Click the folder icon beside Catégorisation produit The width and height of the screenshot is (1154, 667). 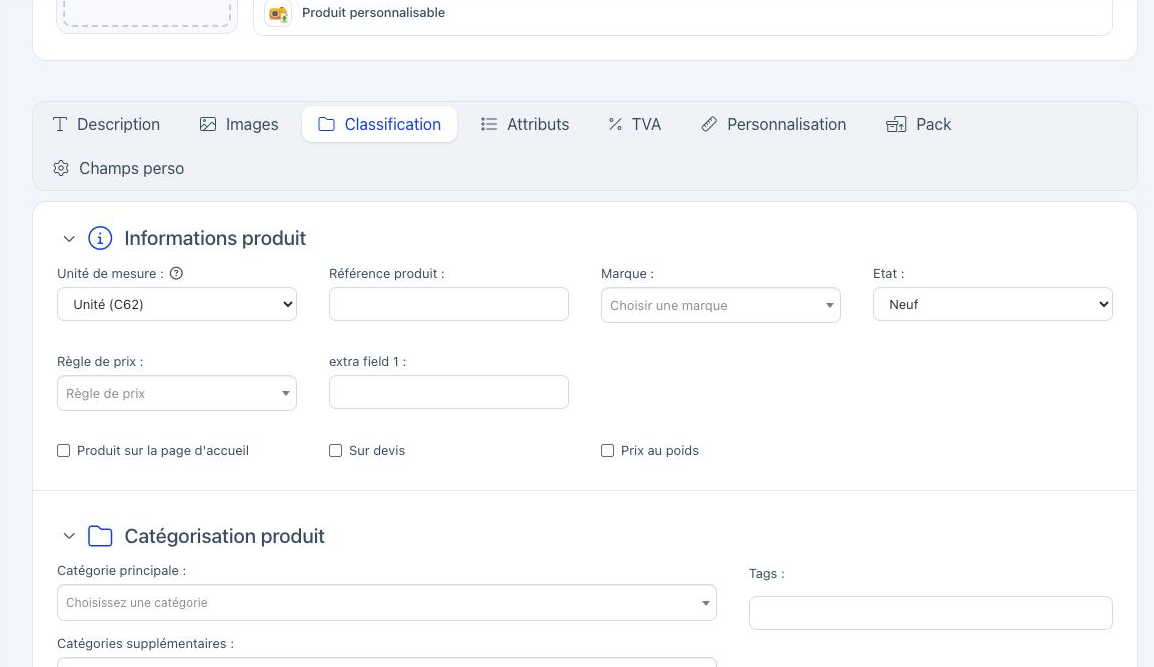click(x=100, y=536)
